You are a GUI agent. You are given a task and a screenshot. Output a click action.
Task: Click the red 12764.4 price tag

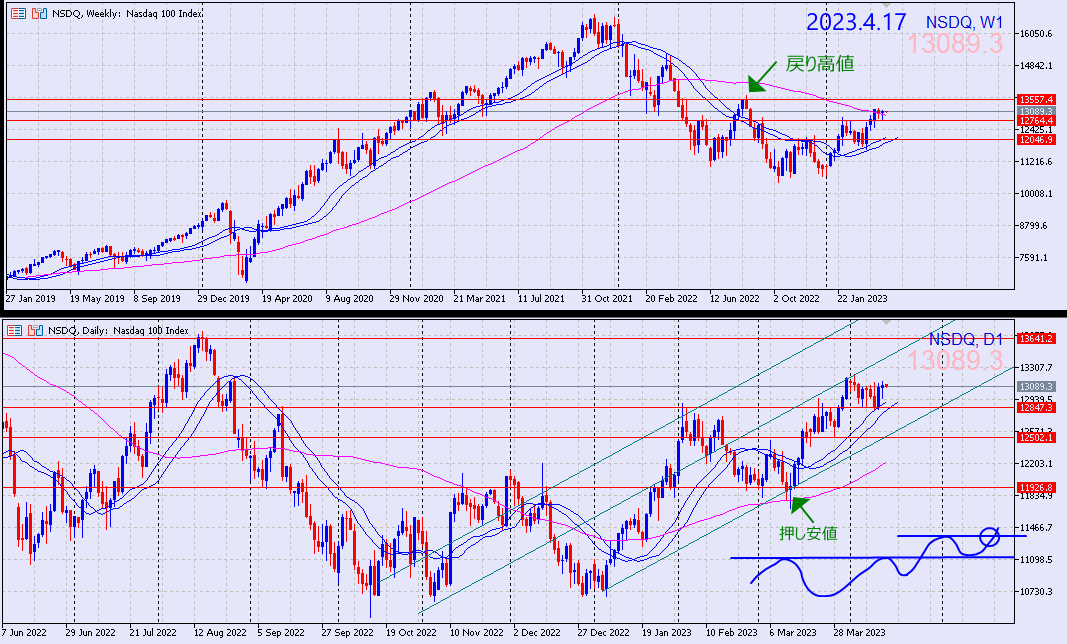tap(1036, 120)
